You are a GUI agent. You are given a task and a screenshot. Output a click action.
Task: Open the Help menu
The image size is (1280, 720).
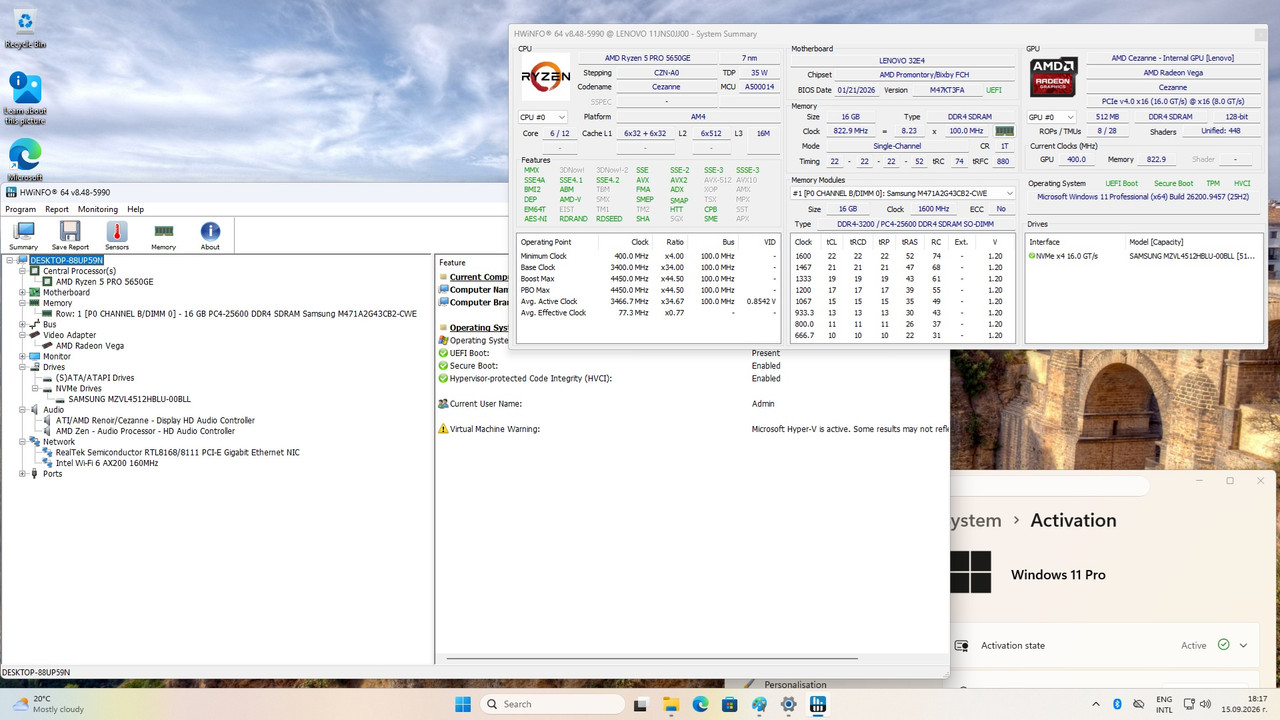(135, 209)
